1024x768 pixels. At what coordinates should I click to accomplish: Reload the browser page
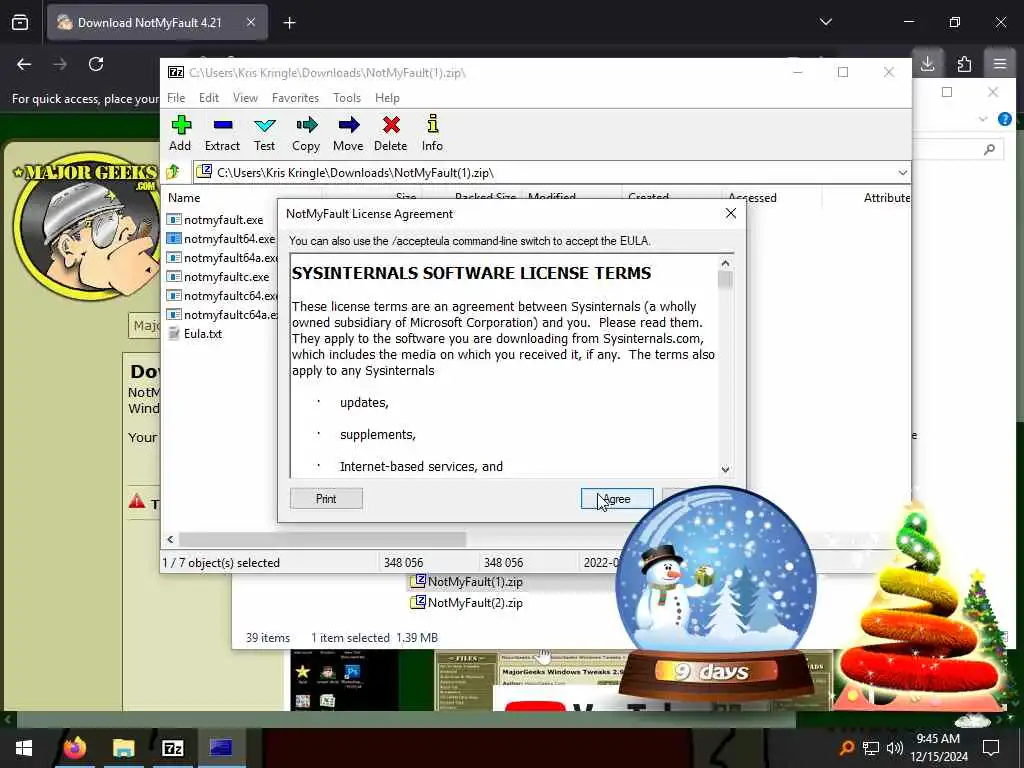(96, 64)
